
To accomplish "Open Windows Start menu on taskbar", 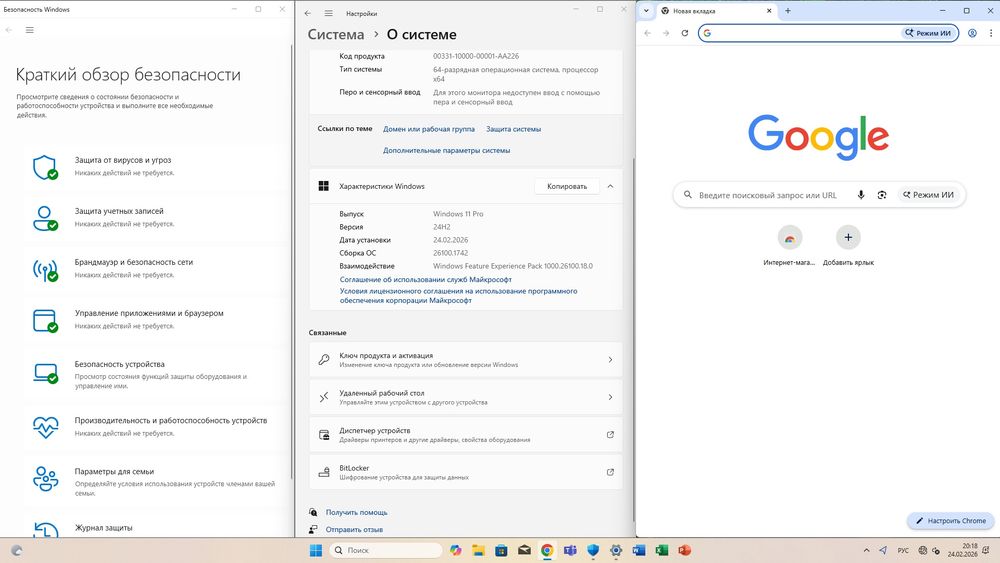I will (316, 550).
